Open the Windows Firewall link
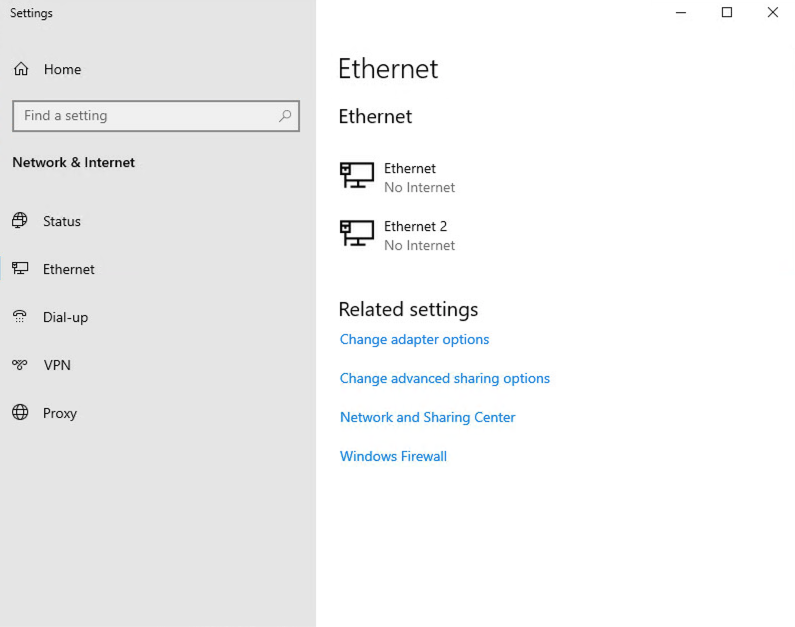The width and height of the screenshot is (795, 627). (393, 456)
